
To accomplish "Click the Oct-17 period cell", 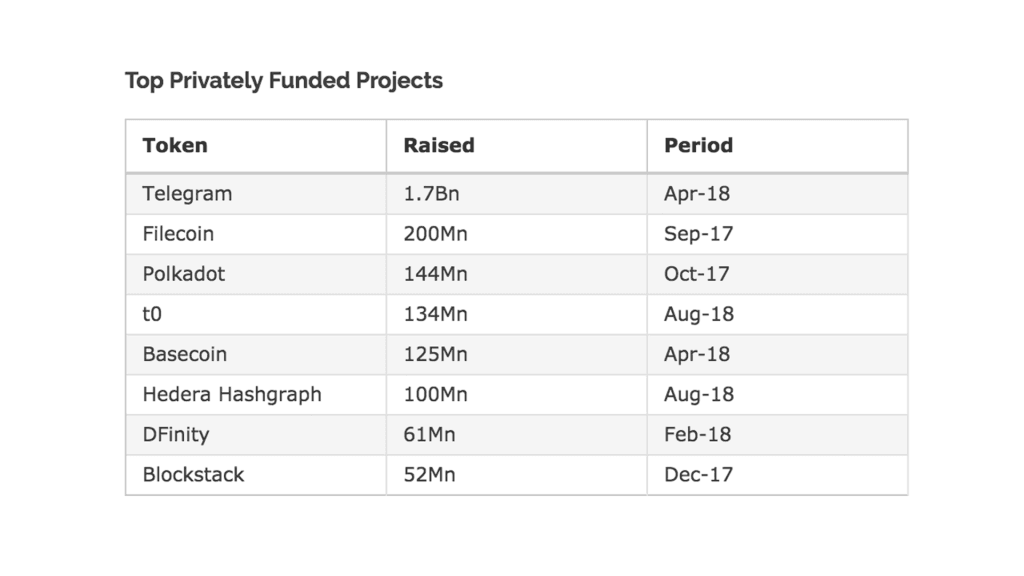I will pos(696,274).
